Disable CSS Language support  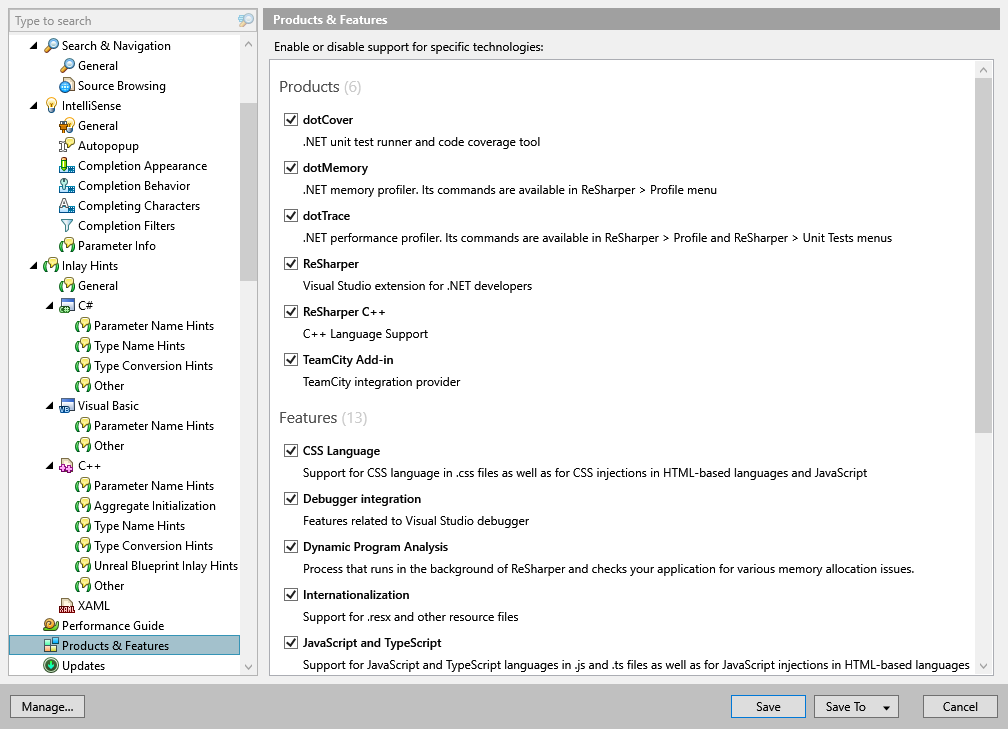coord(291,450)
